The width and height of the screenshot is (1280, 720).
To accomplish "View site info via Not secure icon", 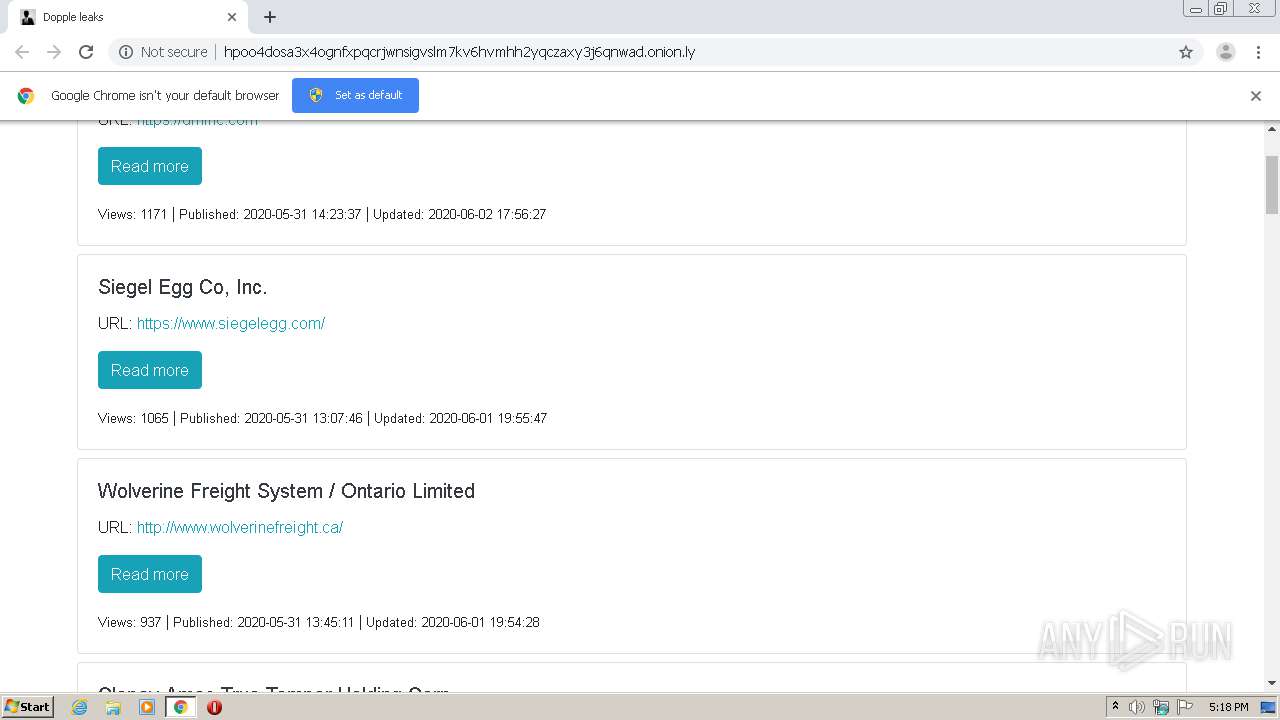I will (x=163, y=52).
